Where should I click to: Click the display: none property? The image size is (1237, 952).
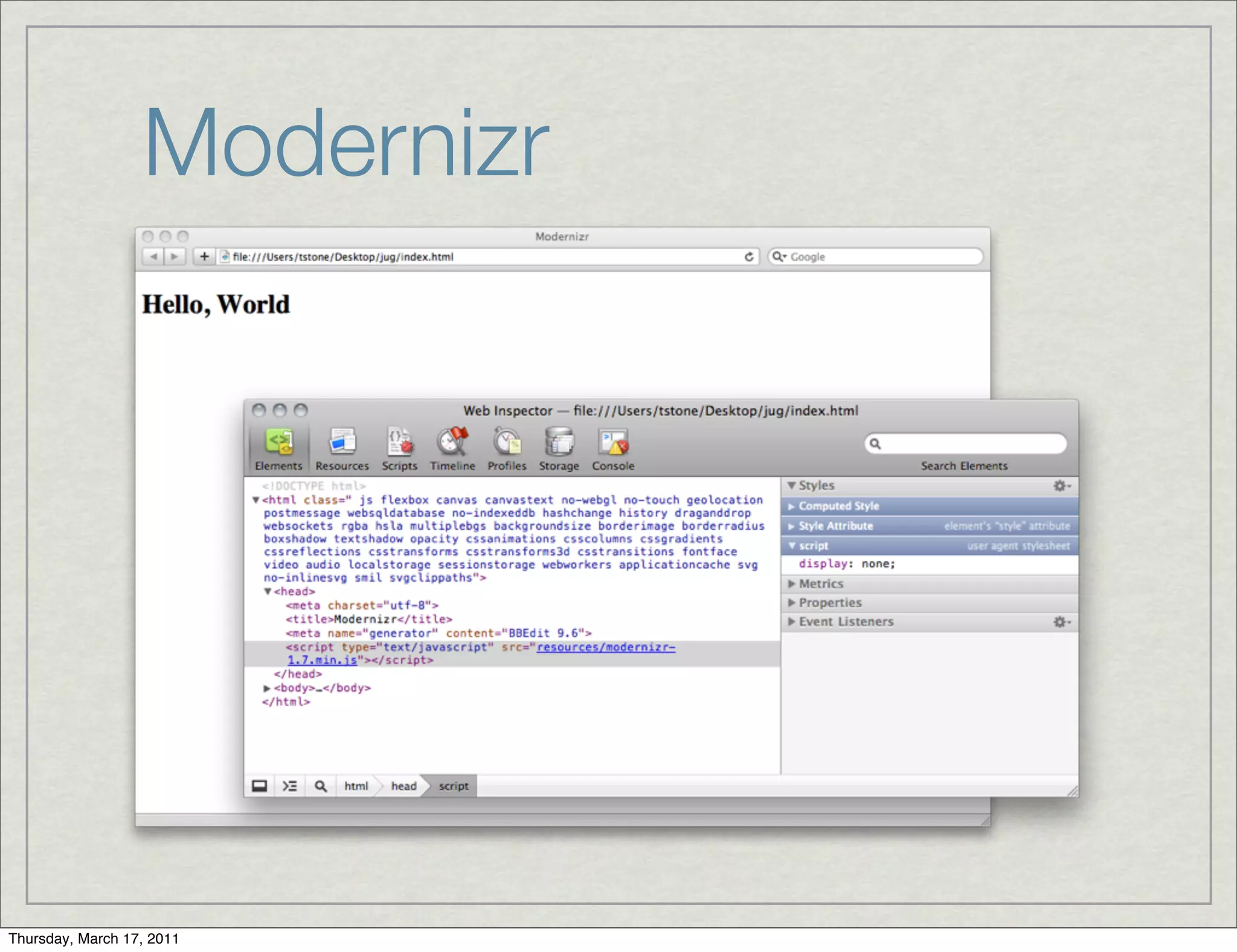click(x=847, y=564)
